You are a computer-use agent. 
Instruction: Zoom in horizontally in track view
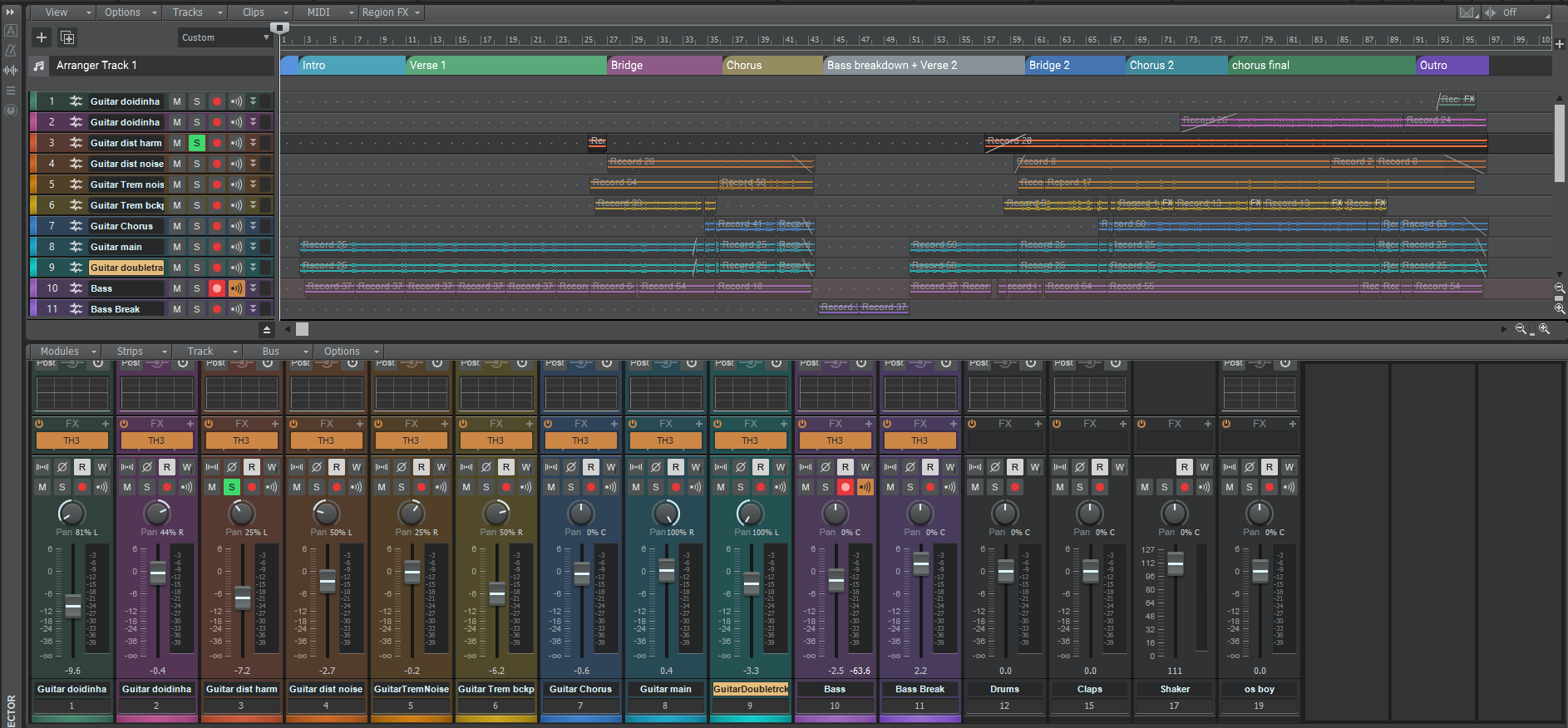(1544, 329)
